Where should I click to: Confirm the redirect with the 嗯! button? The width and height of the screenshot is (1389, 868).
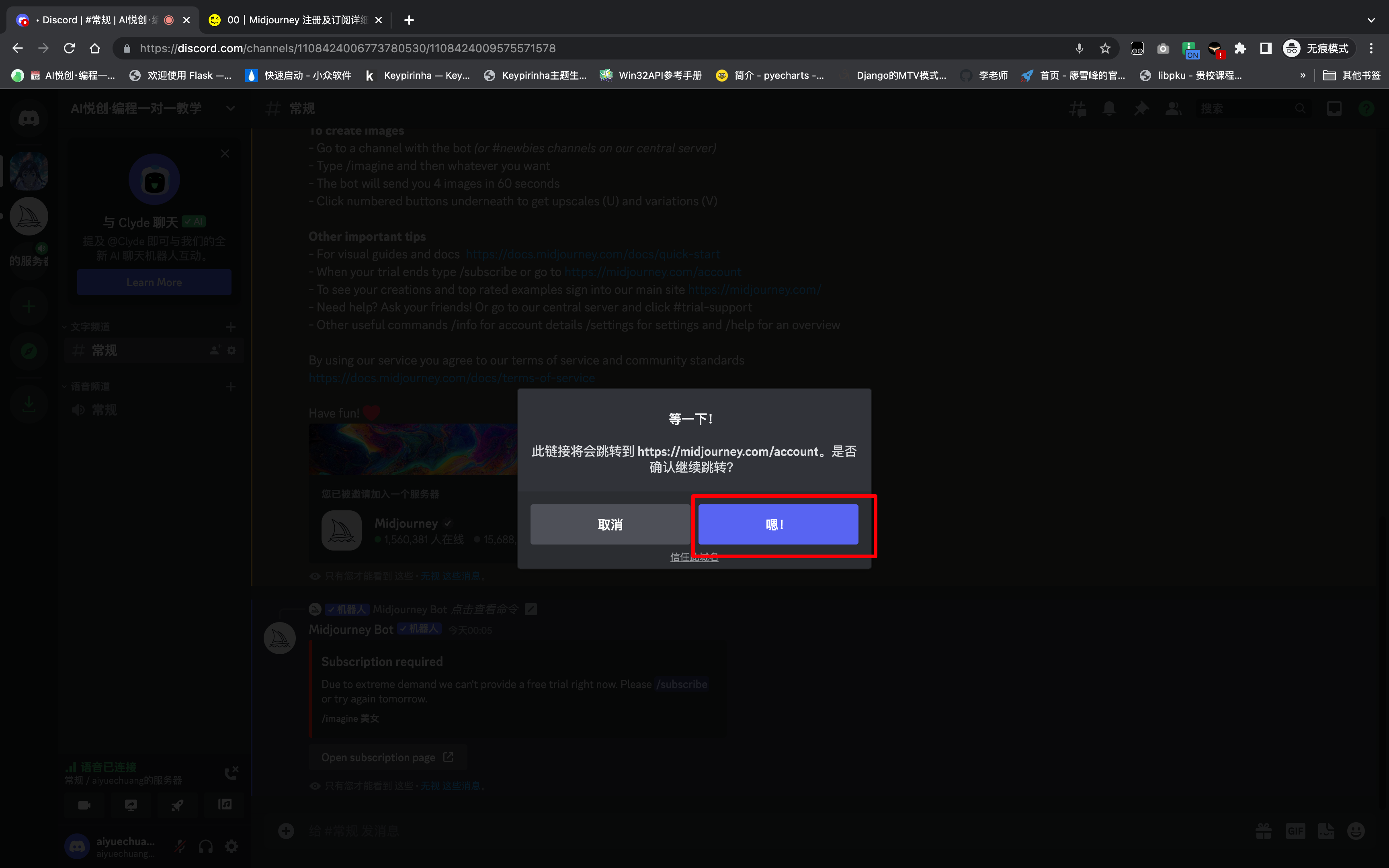point(778,524)
